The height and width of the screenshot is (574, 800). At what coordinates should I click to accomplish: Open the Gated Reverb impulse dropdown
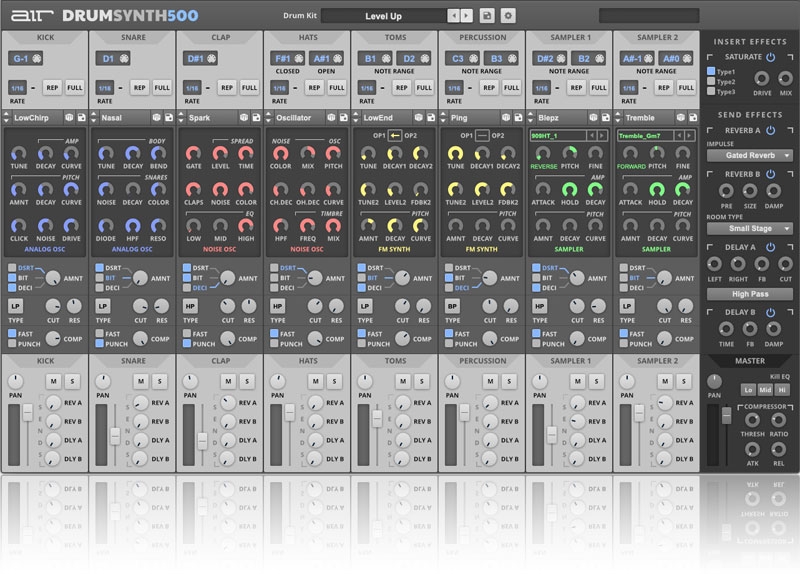(x=750, y=156)
